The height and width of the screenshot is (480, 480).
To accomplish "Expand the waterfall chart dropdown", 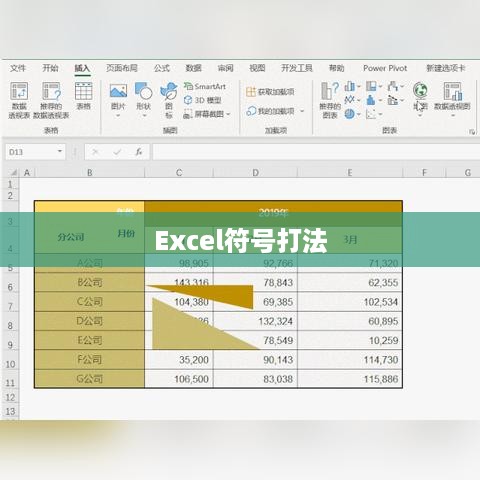I will click(x=402, y=86).
